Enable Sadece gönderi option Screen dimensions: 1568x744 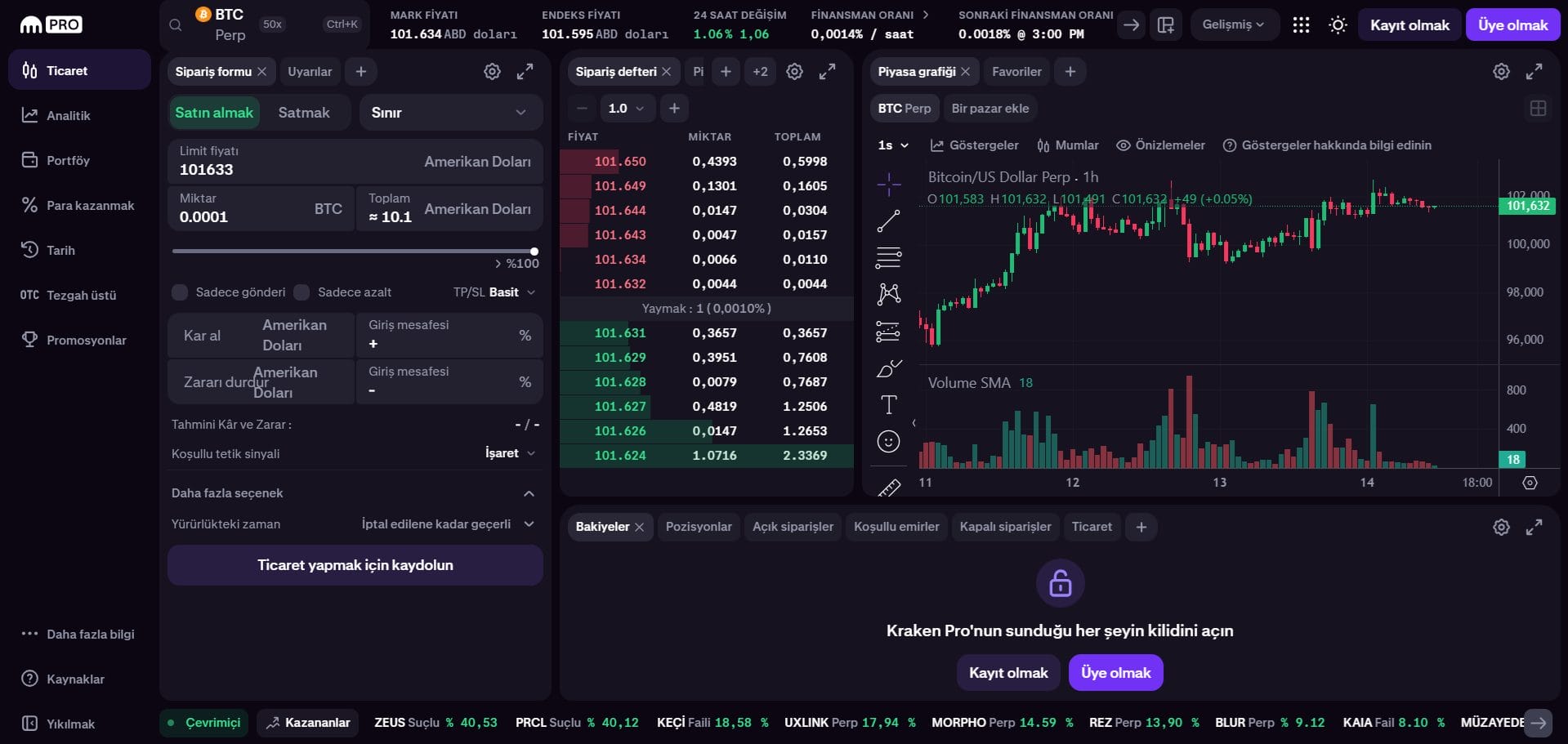pyautogui.click(x=180, y=292)
